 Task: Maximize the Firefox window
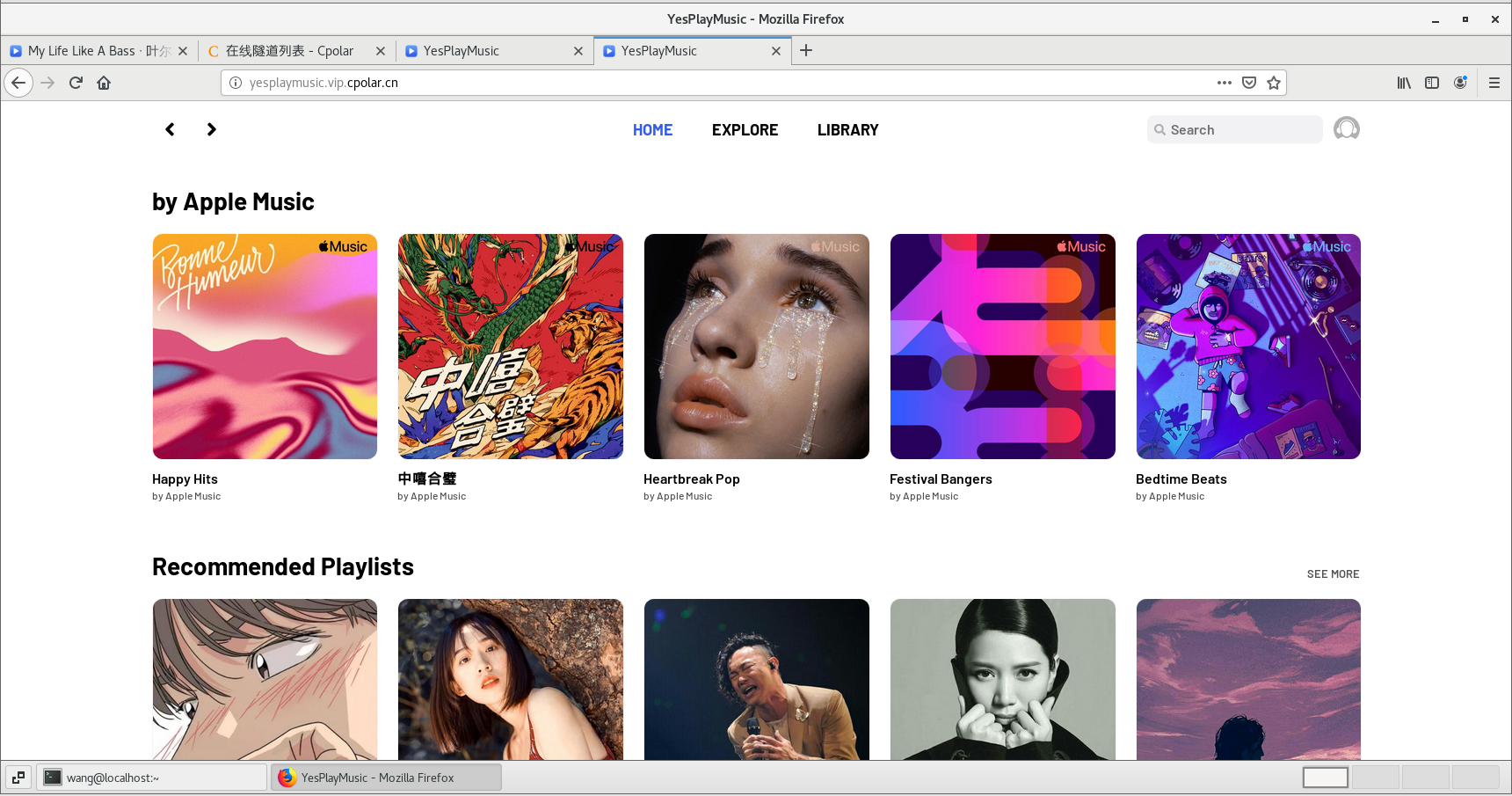(x=1465, y=19)
